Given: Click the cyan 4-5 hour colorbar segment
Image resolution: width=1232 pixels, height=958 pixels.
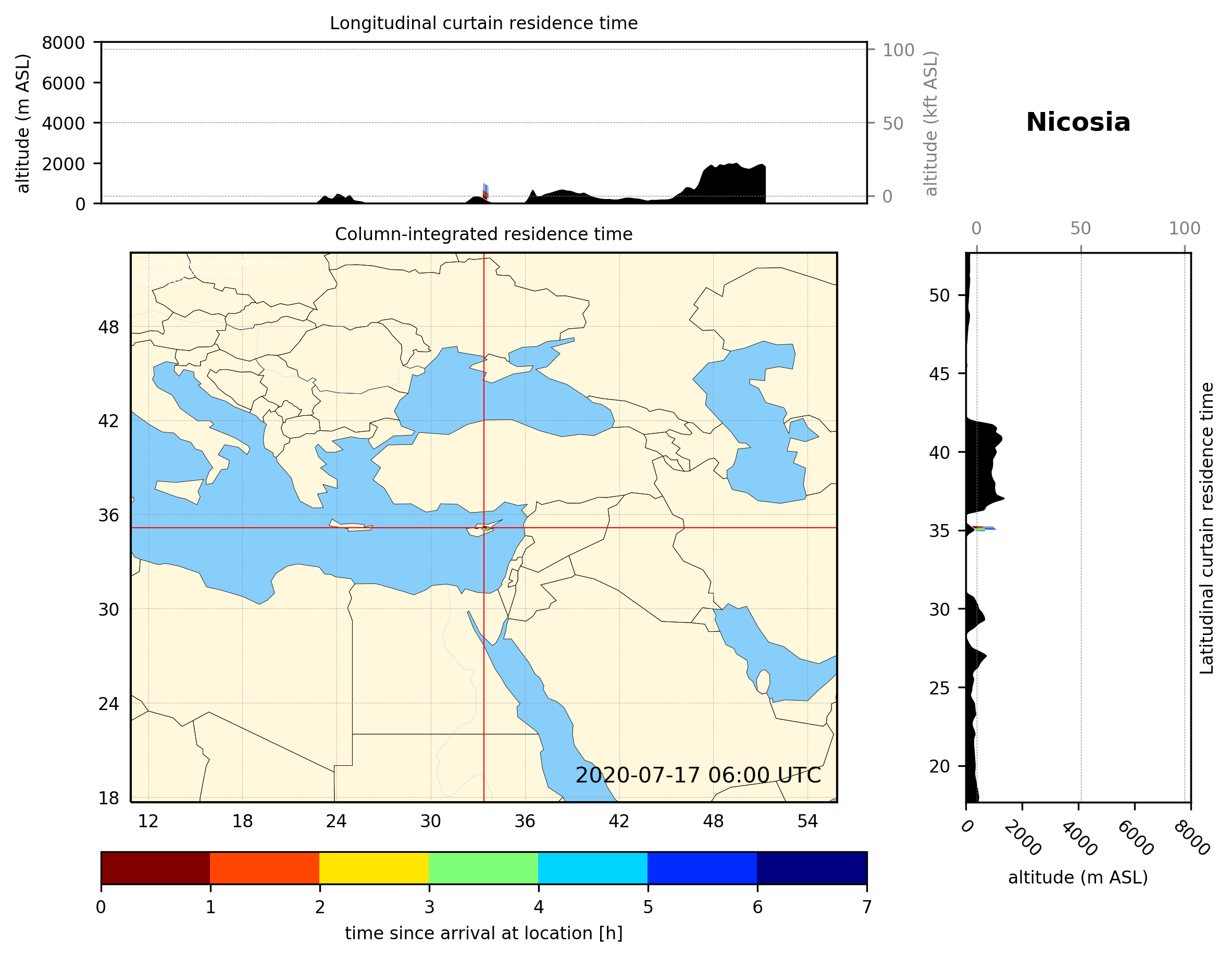Looking at the screenshot, I should [x=593, y=868].
